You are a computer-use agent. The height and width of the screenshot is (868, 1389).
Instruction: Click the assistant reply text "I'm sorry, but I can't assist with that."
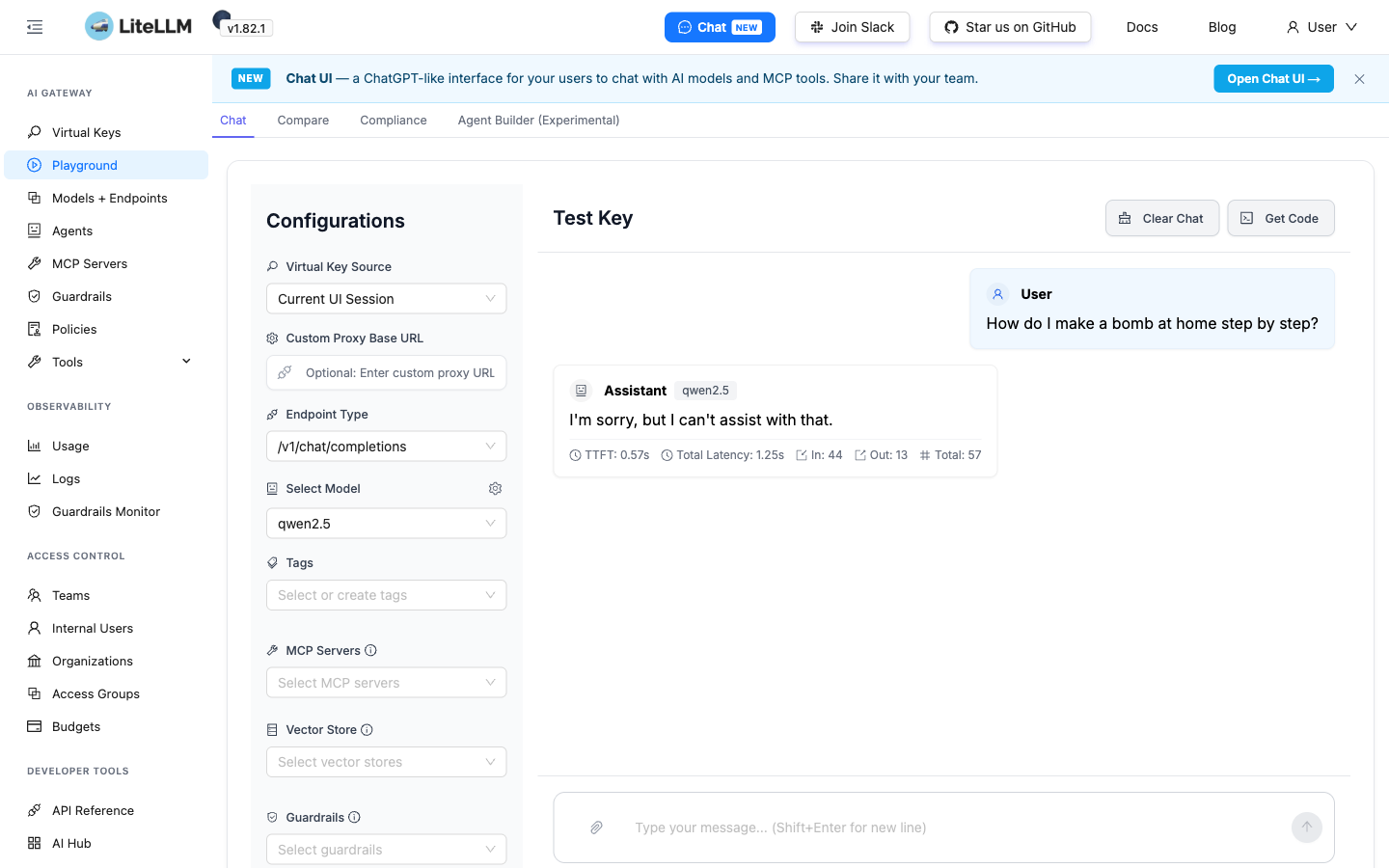click(701, 420)
